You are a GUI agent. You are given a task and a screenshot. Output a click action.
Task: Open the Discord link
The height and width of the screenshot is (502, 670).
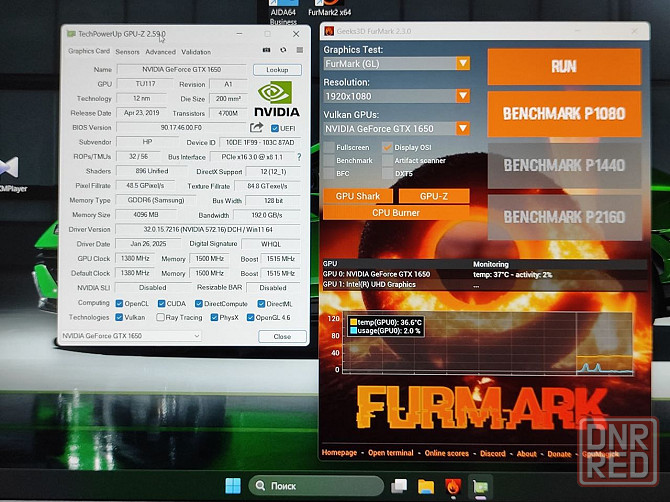[493, 453]
